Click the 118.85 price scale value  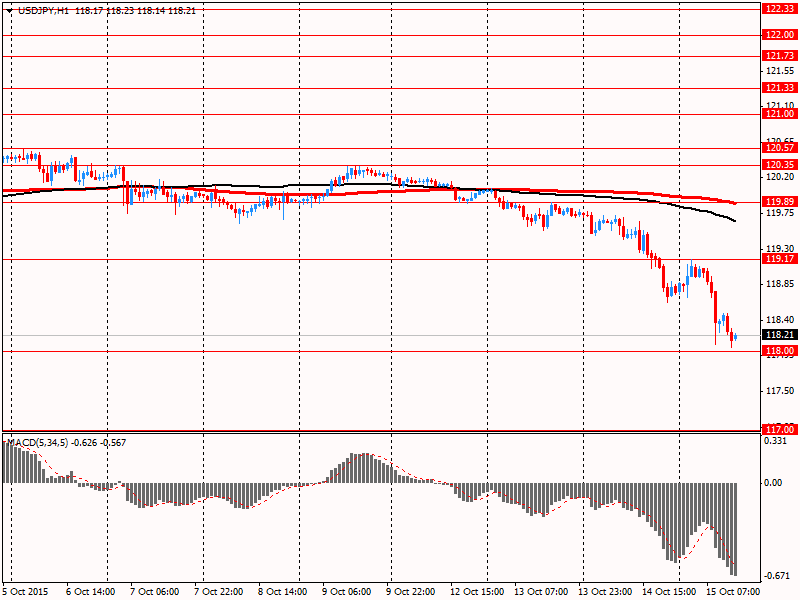click(780, 284)
